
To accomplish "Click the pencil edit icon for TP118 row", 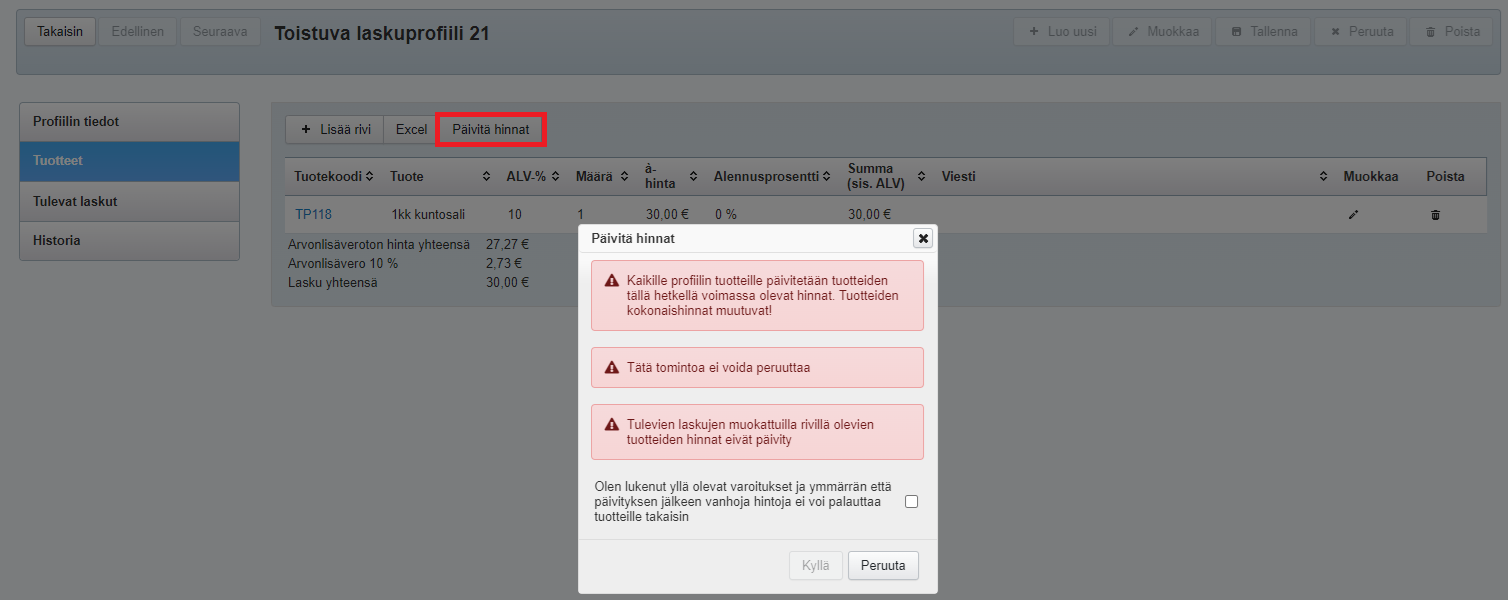I will [x=1353, y=215].
